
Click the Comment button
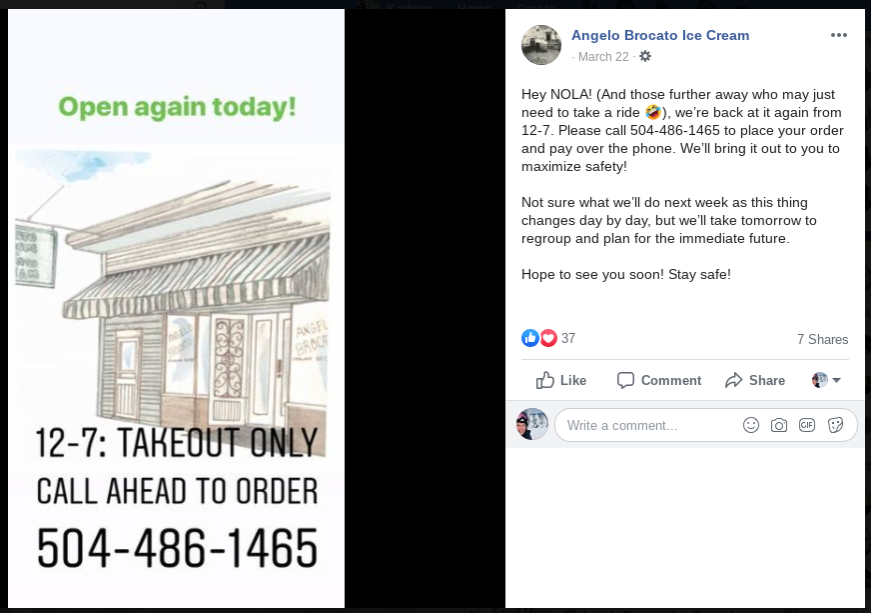click(659, 380)
